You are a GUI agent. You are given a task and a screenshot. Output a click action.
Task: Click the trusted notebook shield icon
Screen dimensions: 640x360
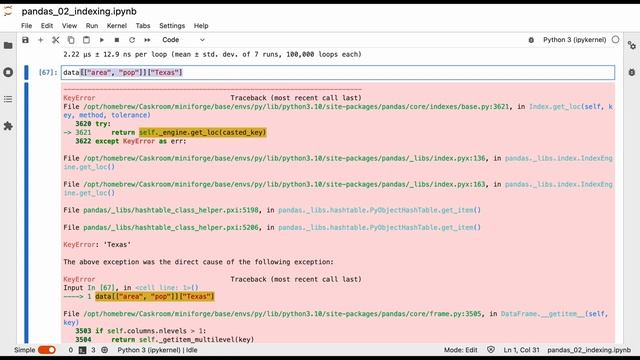click(x=491, y=350)
